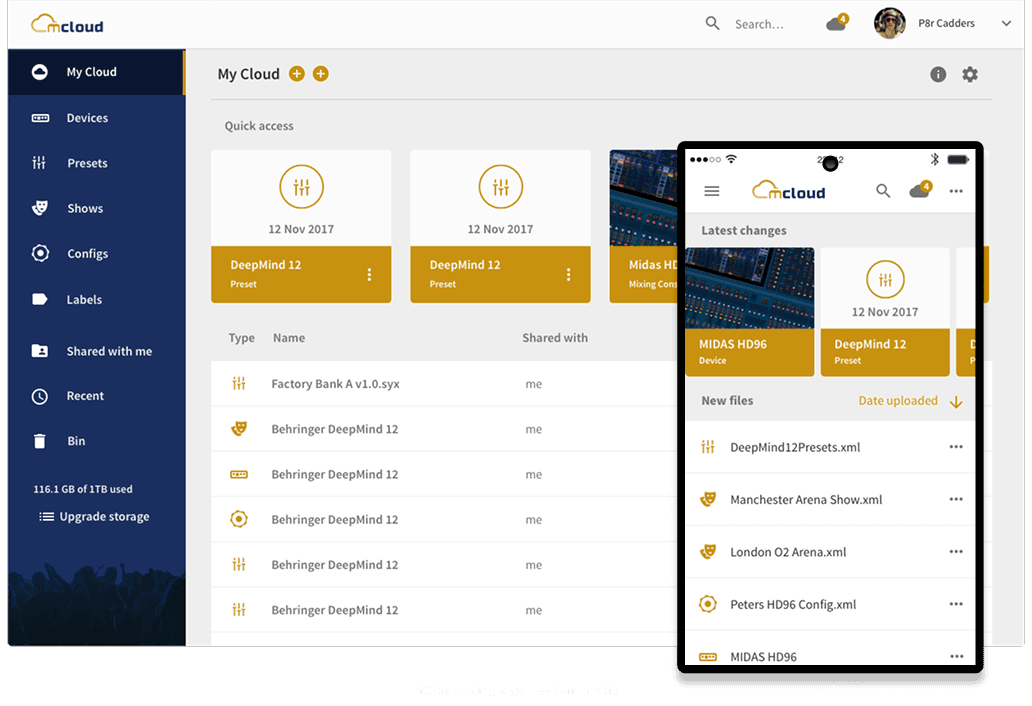
Task: Open Midas mixing console quick access card
Action: (x=644, y=226)
